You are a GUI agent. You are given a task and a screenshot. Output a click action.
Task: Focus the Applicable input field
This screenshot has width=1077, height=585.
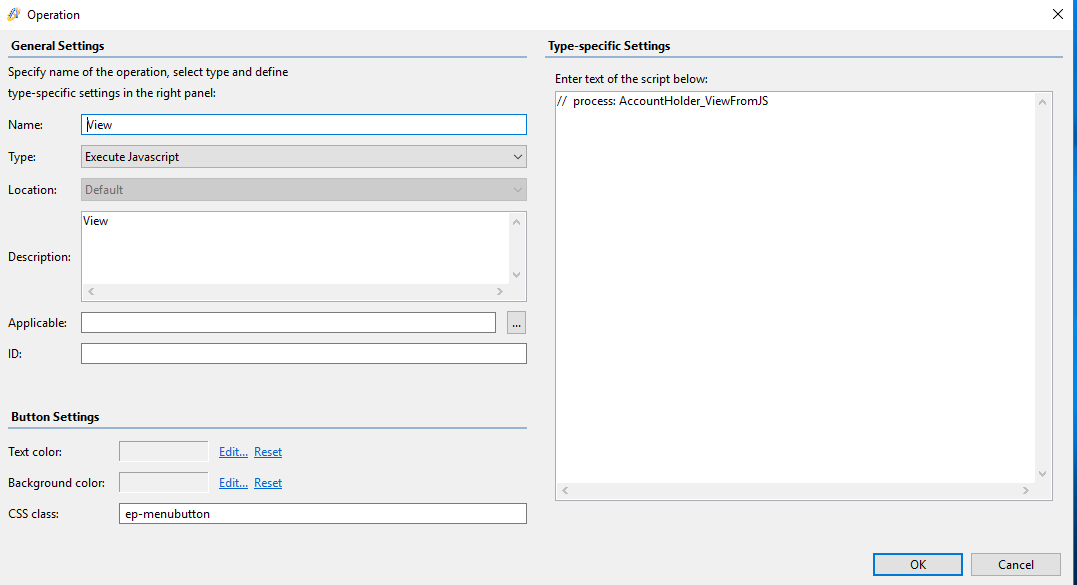click(288, 323)
